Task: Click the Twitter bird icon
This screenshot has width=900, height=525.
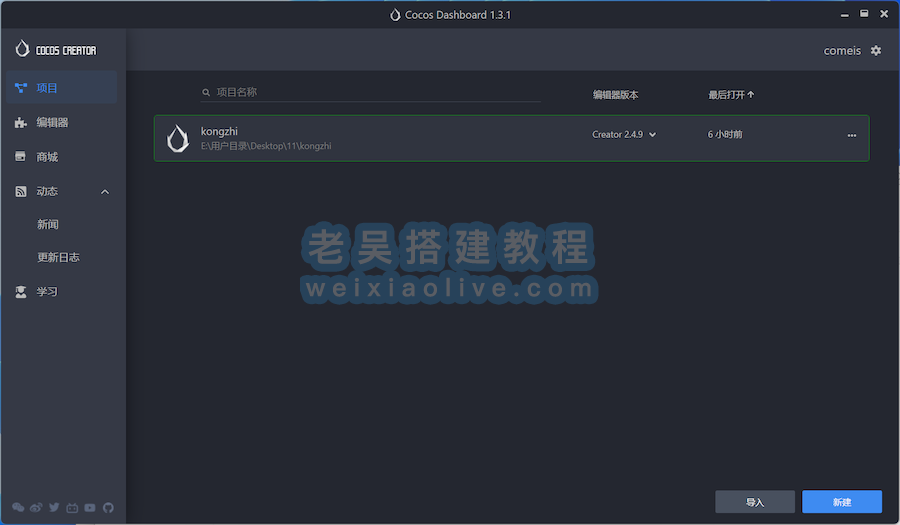Action: tap(54, 508)
